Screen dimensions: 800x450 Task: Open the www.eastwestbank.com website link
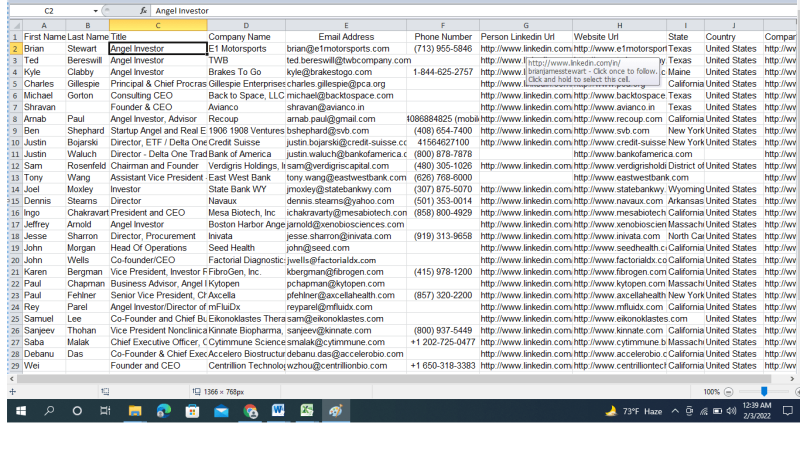(x=619, y=178)
